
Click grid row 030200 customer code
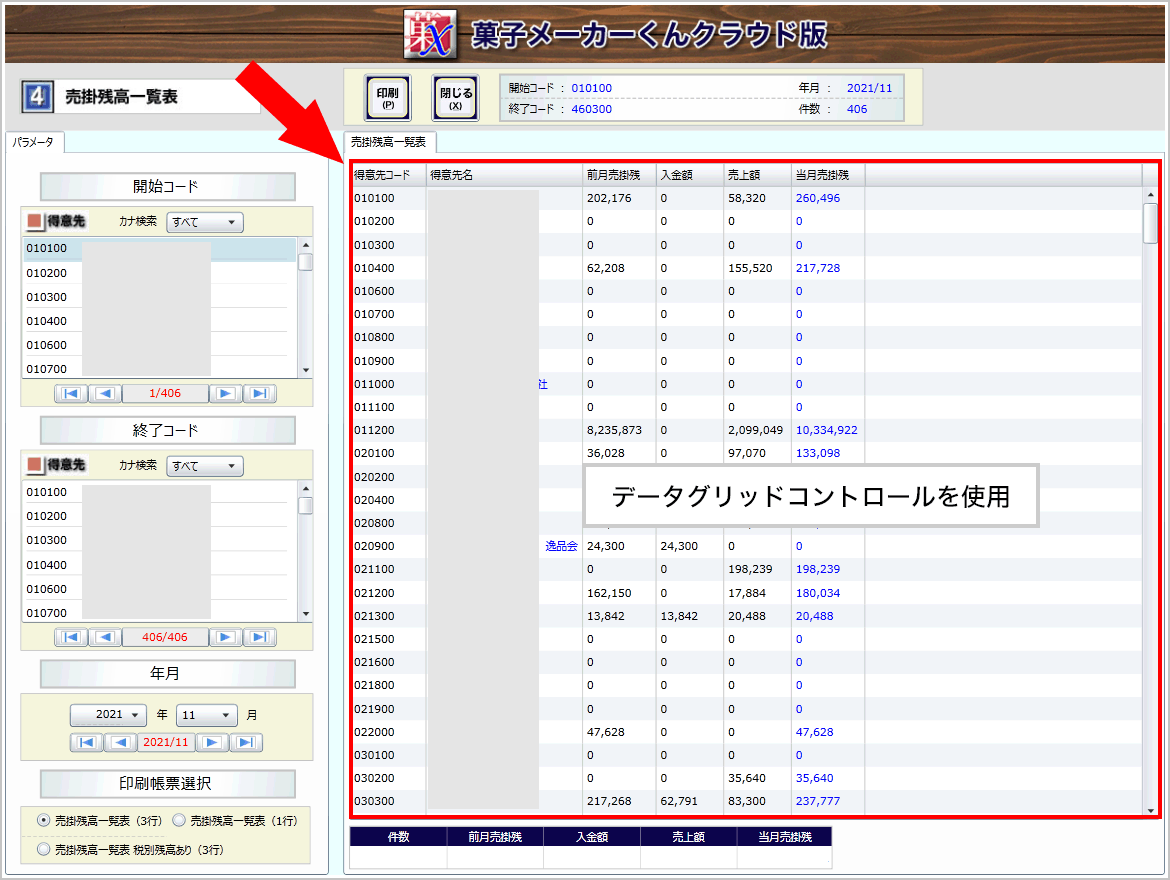[x=375, y=778]
